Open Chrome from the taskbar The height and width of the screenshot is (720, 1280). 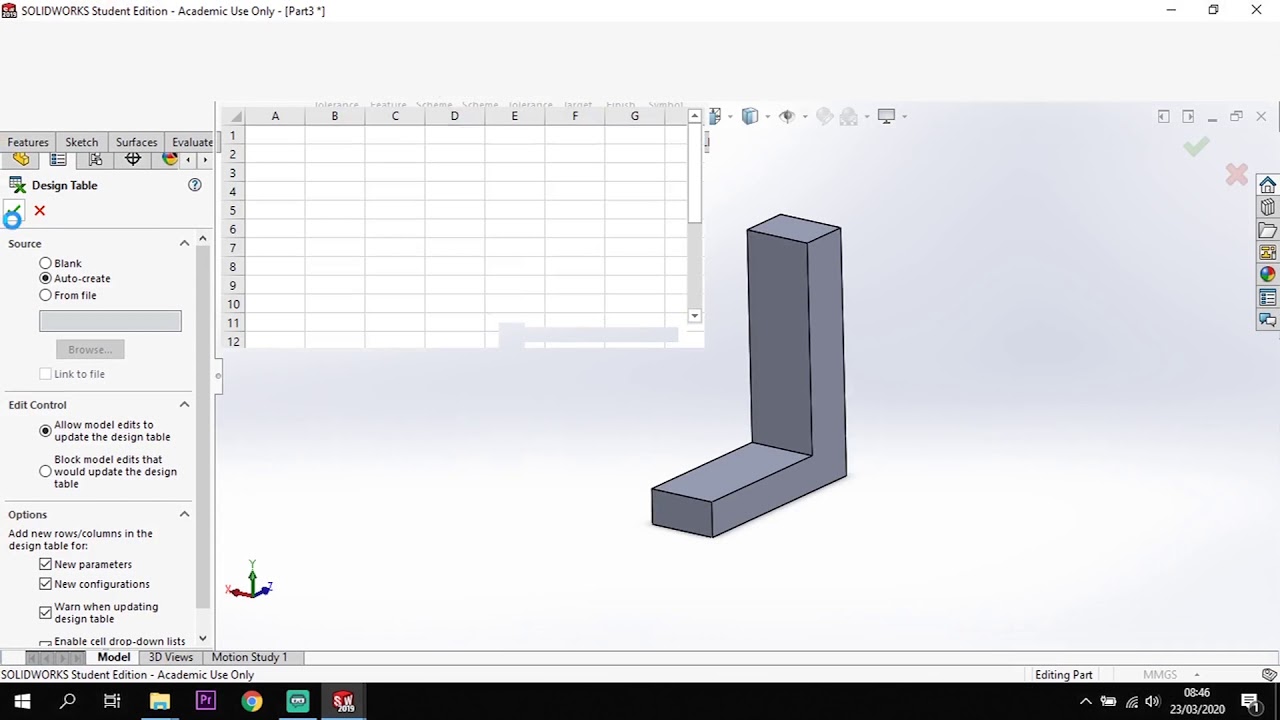252,701
